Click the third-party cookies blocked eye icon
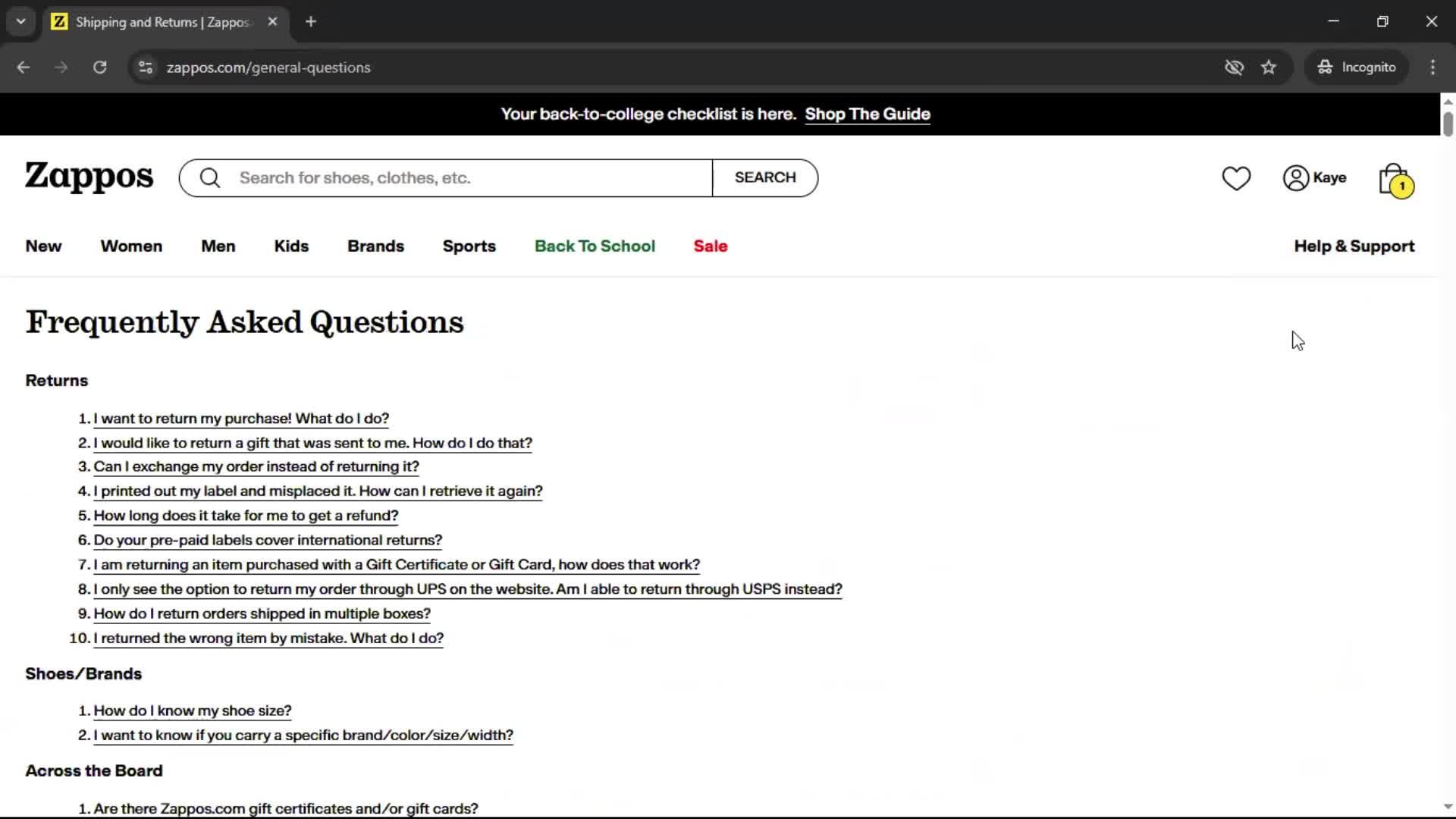Image resolution: width=1456 pixels, height=819 pixels. (1234, 67)
